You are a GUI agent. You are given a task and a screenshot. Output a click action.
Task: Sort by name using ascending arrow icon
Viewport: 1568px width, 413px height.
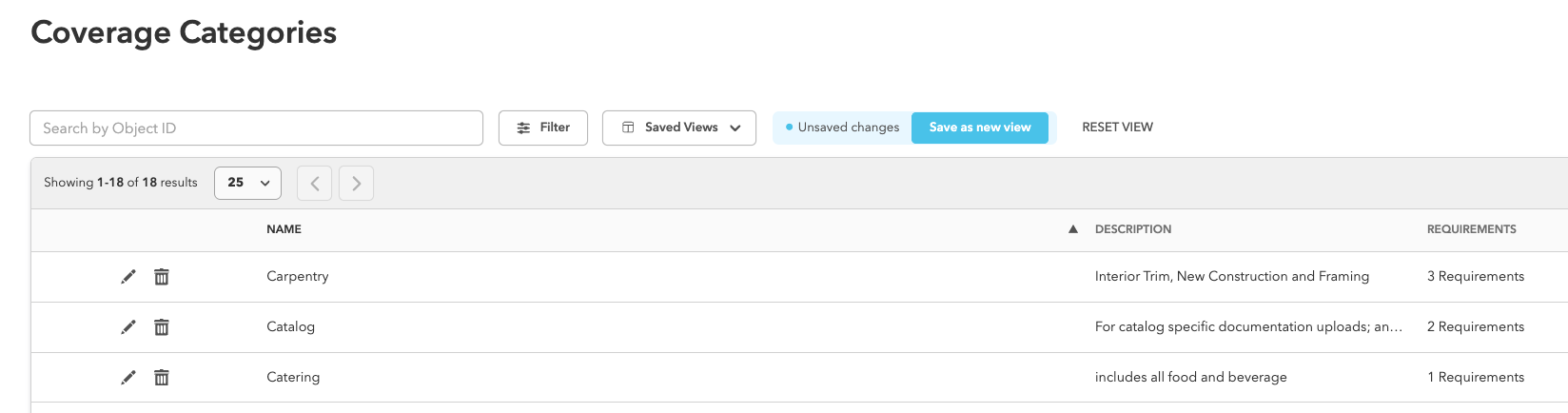(1073, 229)
